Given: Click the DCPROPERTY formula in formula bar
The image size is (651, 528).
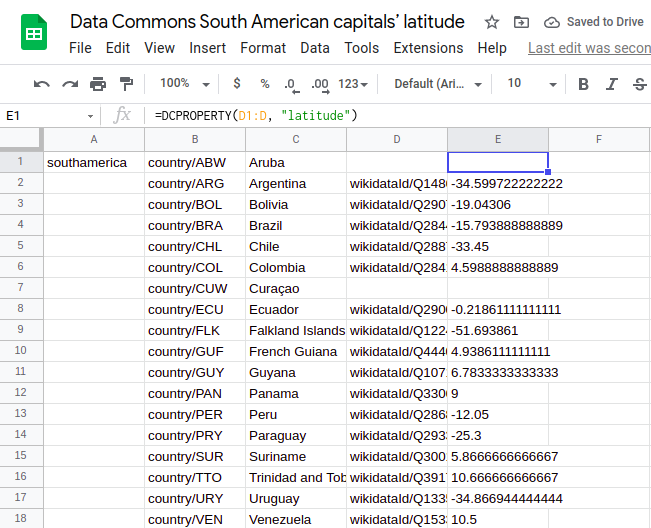Looking at the screenshot, I should pos(256,115).
